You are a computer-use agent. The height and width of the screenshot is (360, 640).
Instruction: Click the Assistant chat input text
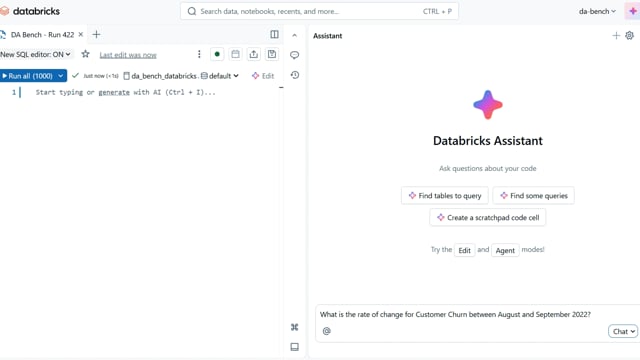(455, 314)
